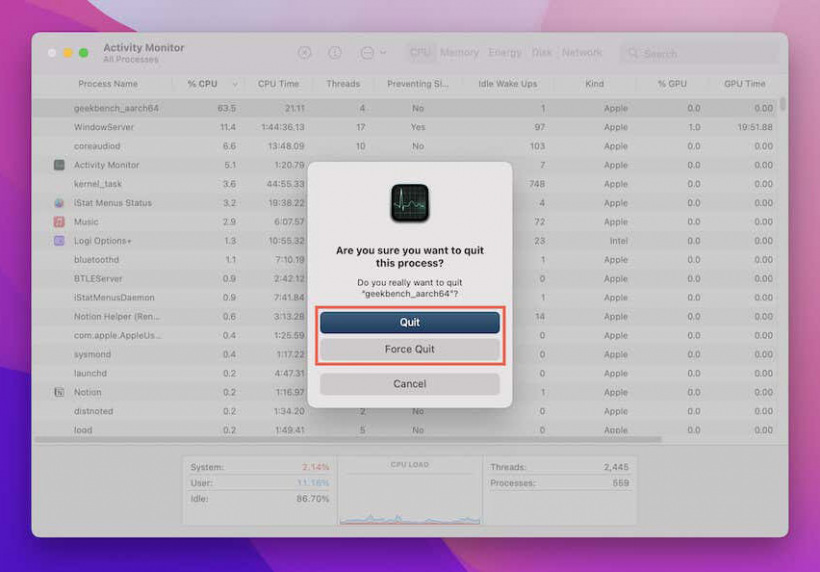
Task: Click the process info icon in toolbar
Action: [x=335, y=53]
